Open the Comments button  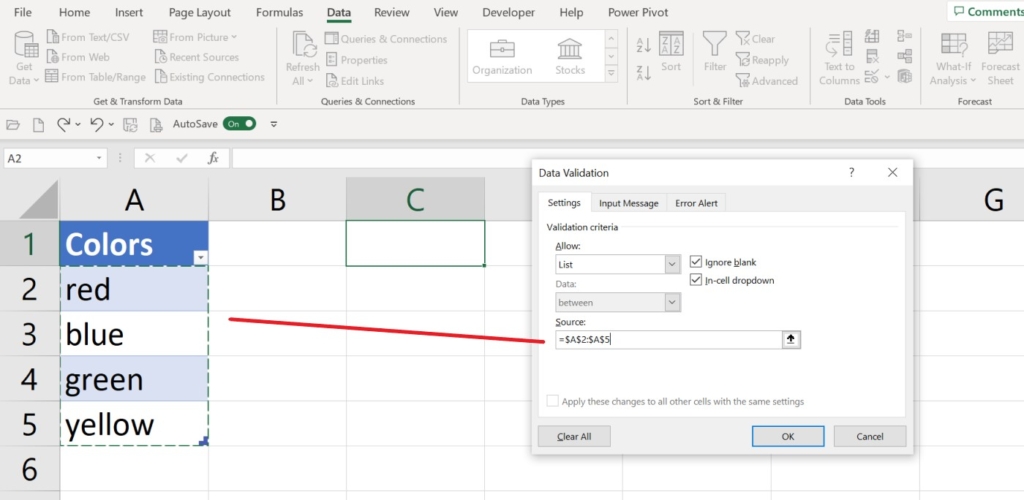pyautogui.click(x=986, y=11)
